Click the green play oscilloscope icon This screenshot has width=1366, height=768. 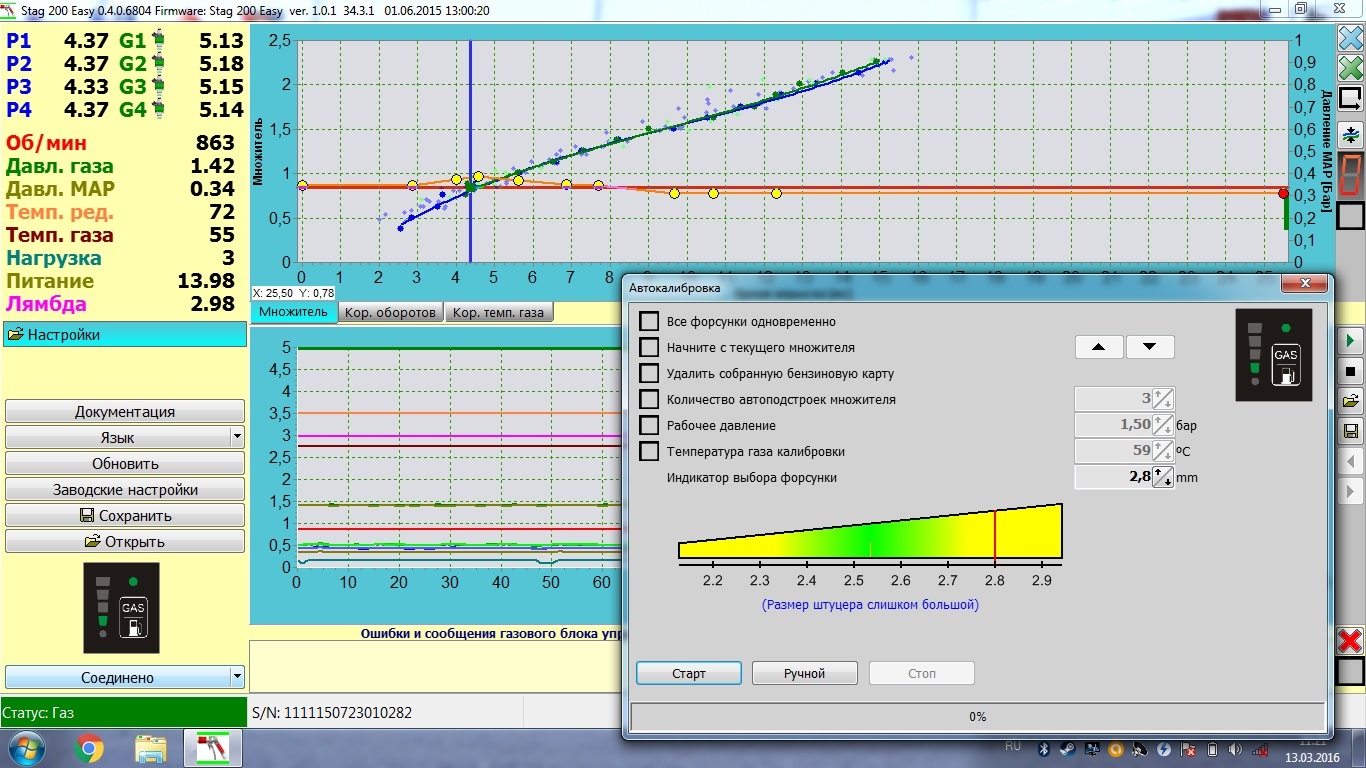pyautogui.click(x=1350, y=341)
